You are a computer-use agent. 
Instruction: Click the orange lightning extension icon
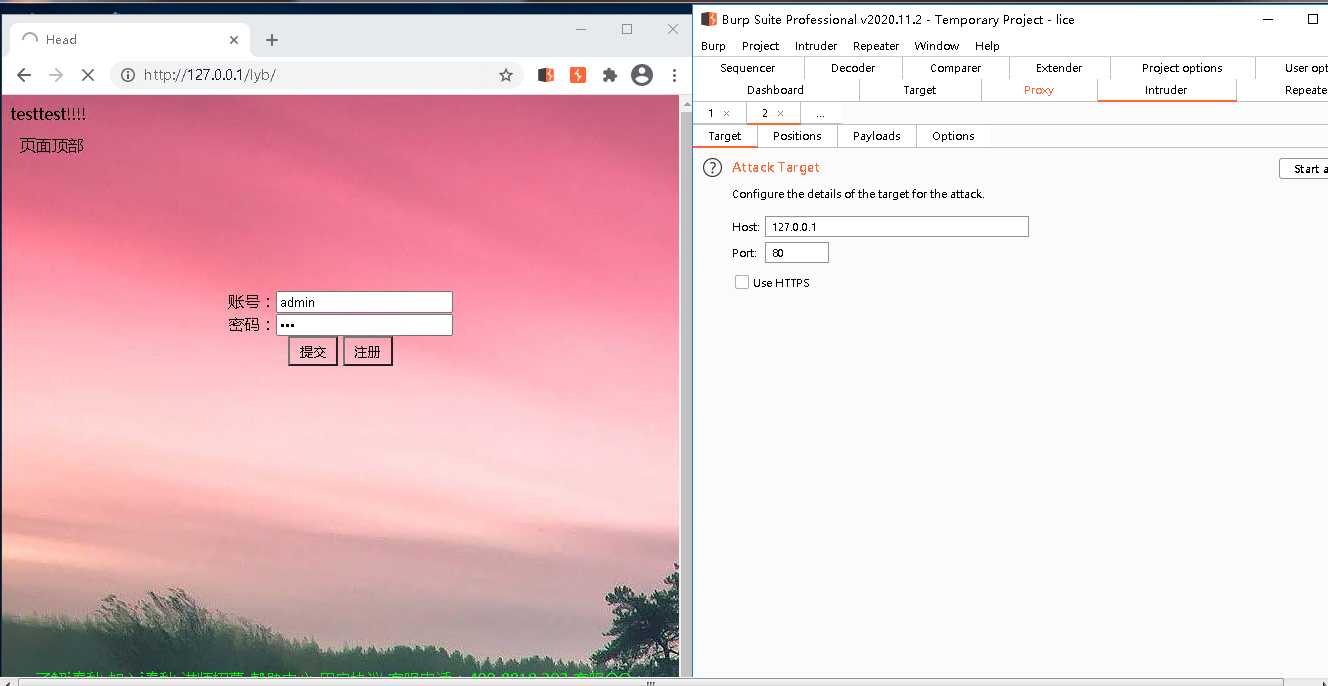pos(578,75)
